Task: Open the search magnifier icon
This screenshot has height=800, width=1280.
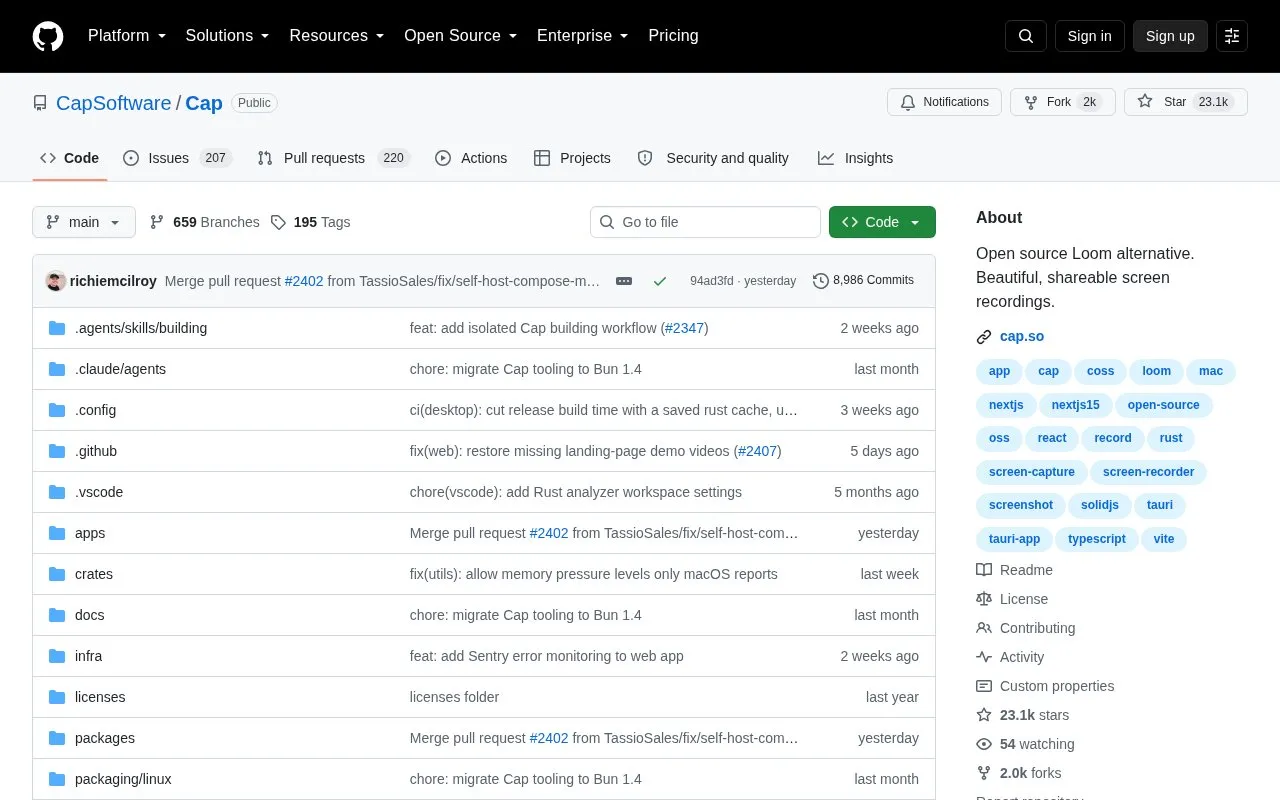Action: click(x=1026, y=36)
